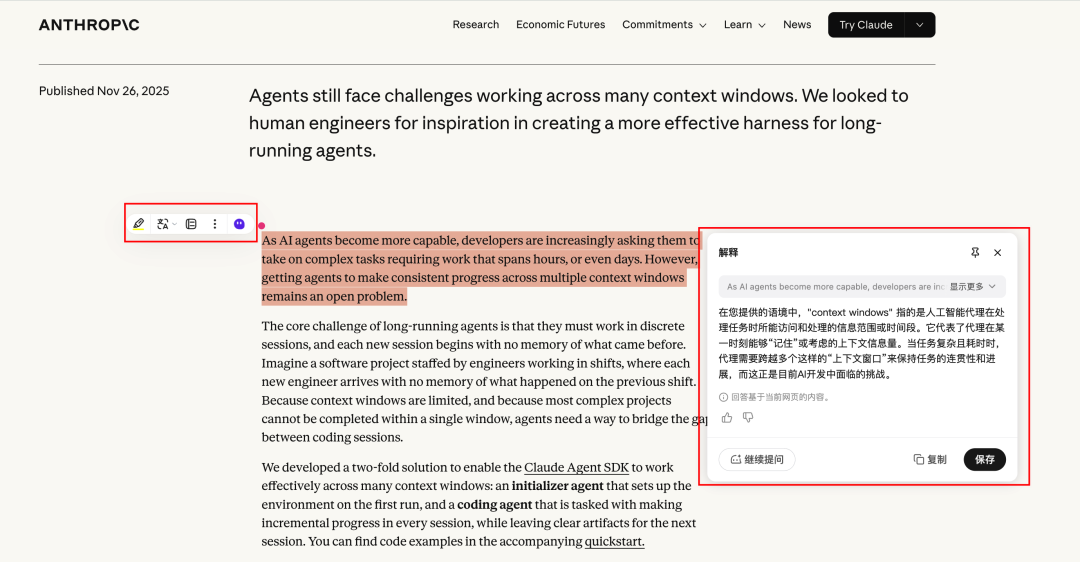Click the Try Claude button
This screenshot has height=562, width=1080.
click(x=866, y=25)
